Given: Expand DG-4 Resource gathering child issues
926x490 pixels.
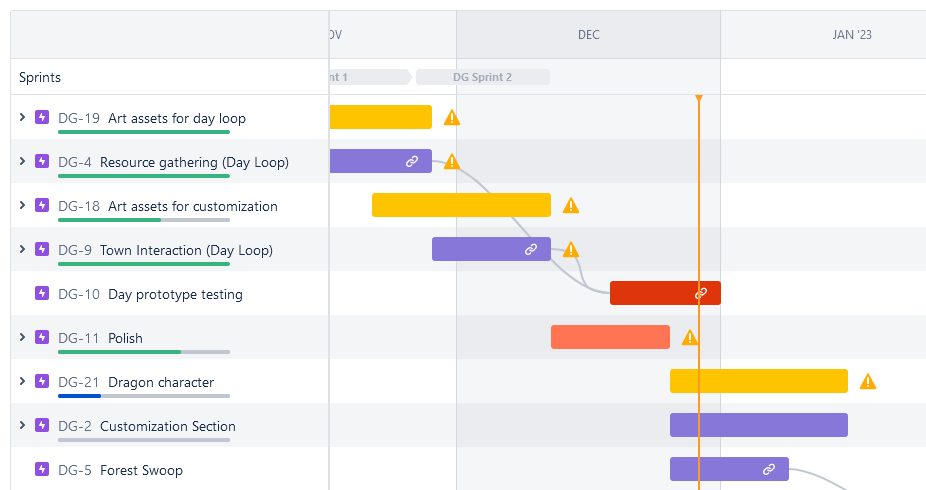Looking at the screenshot, I should [22, 162].
